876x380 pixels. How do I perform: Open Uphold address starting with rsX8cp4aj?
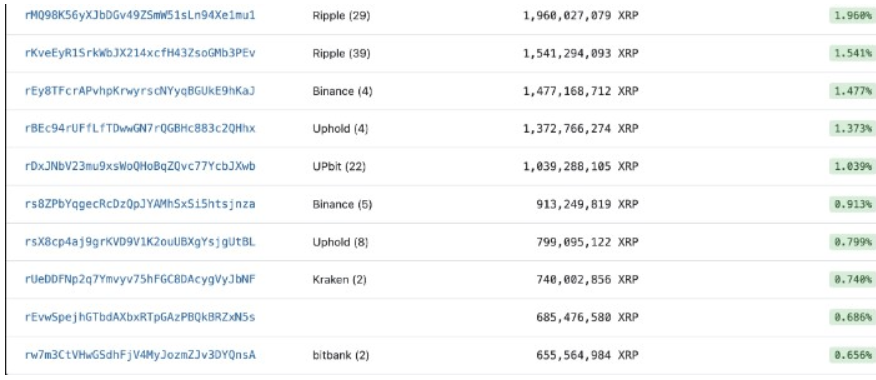click(140, 241)
